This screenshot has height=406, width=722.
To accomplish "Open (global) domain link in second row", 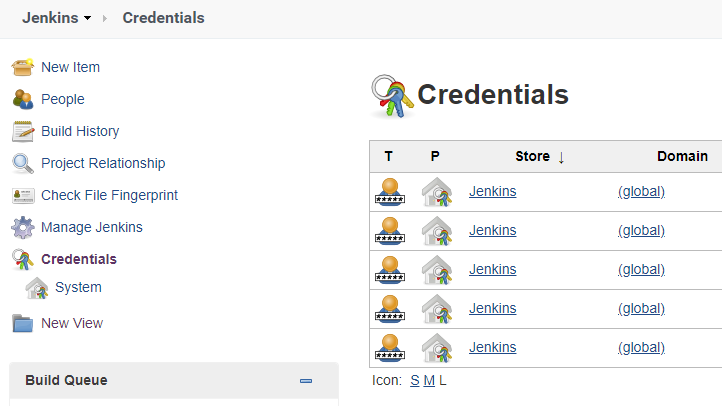I will [641, 231].
